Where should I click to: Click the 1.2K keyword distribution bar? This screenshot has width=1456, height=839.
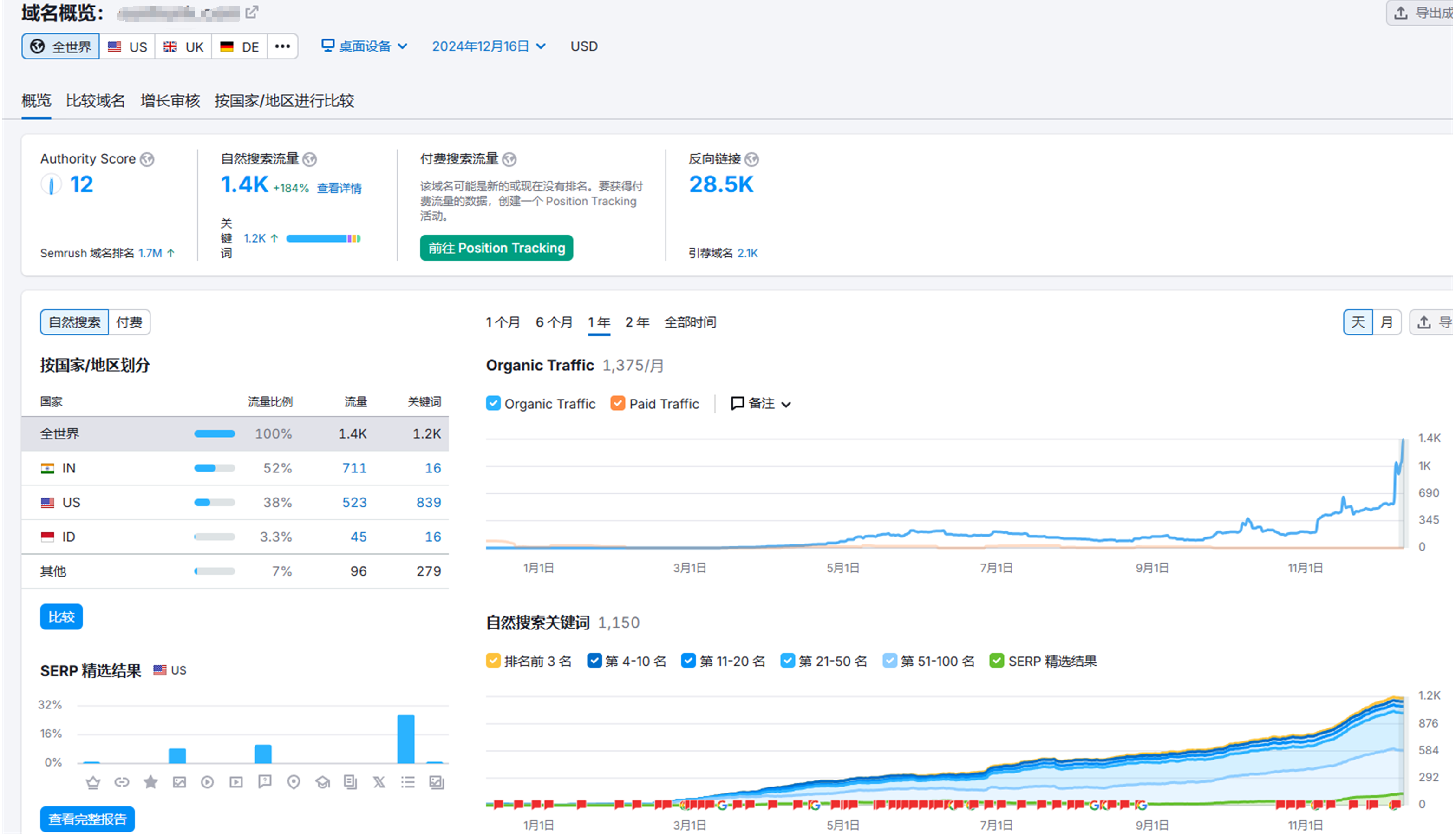tap(324, 239)
